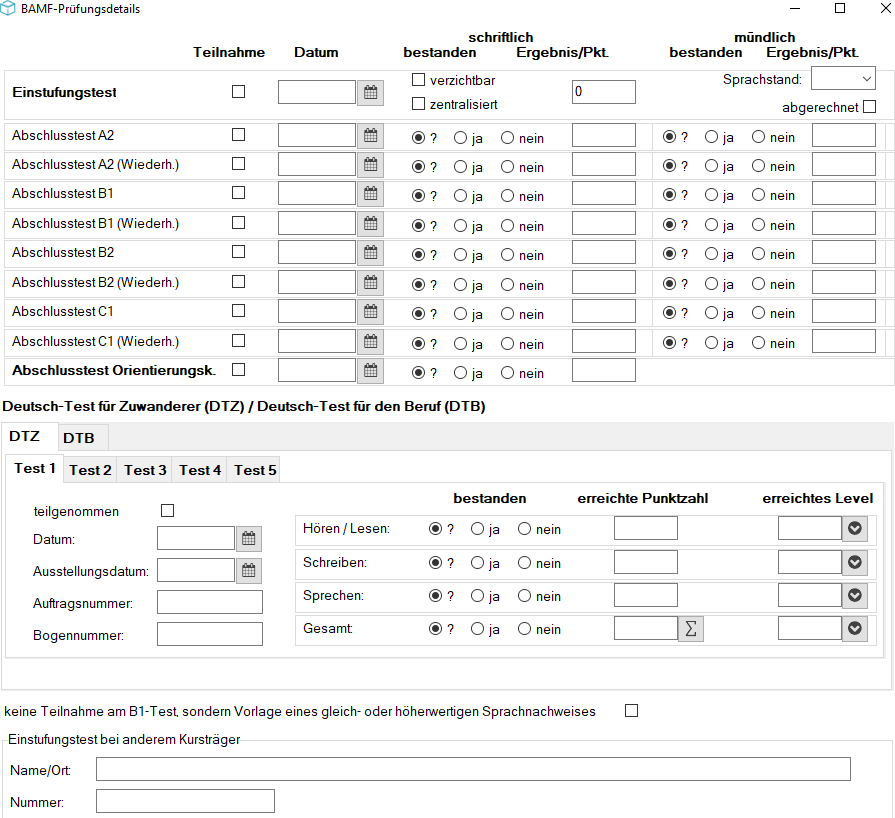
Task: Open calendar picker for Ausstellungsdatum field
Action: click(249, 571)
